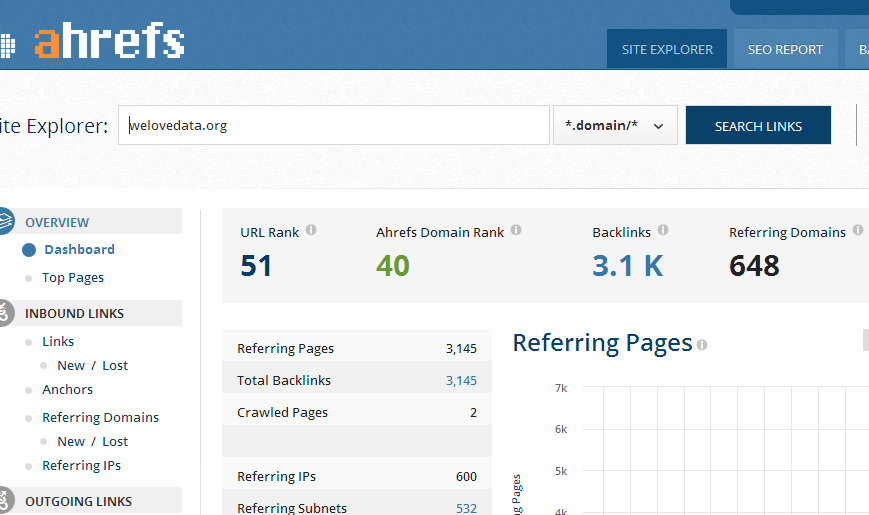Open Lost links under Links
Viewport: 869px width, 515px height.
[115, 365]
